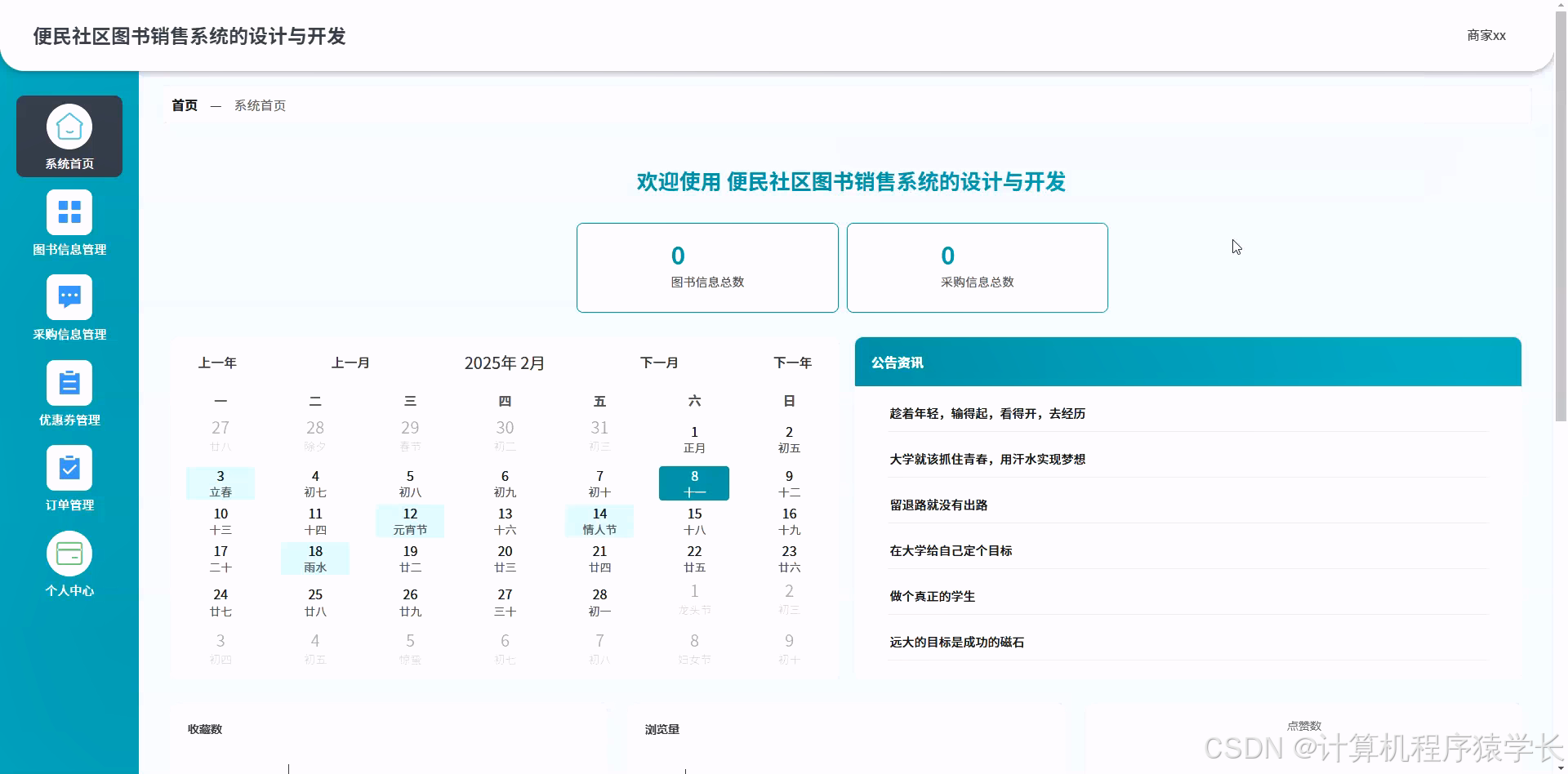This screenshot has height=774, width=1568.
Task: Open the 图书信息总数 statistics card
Action: [x=707, y=268]
